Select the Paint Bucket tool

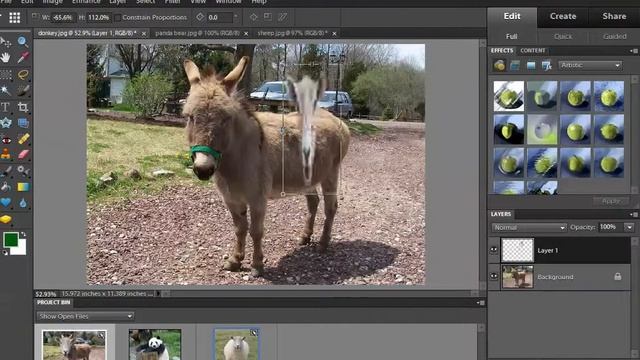coord(5,187)
